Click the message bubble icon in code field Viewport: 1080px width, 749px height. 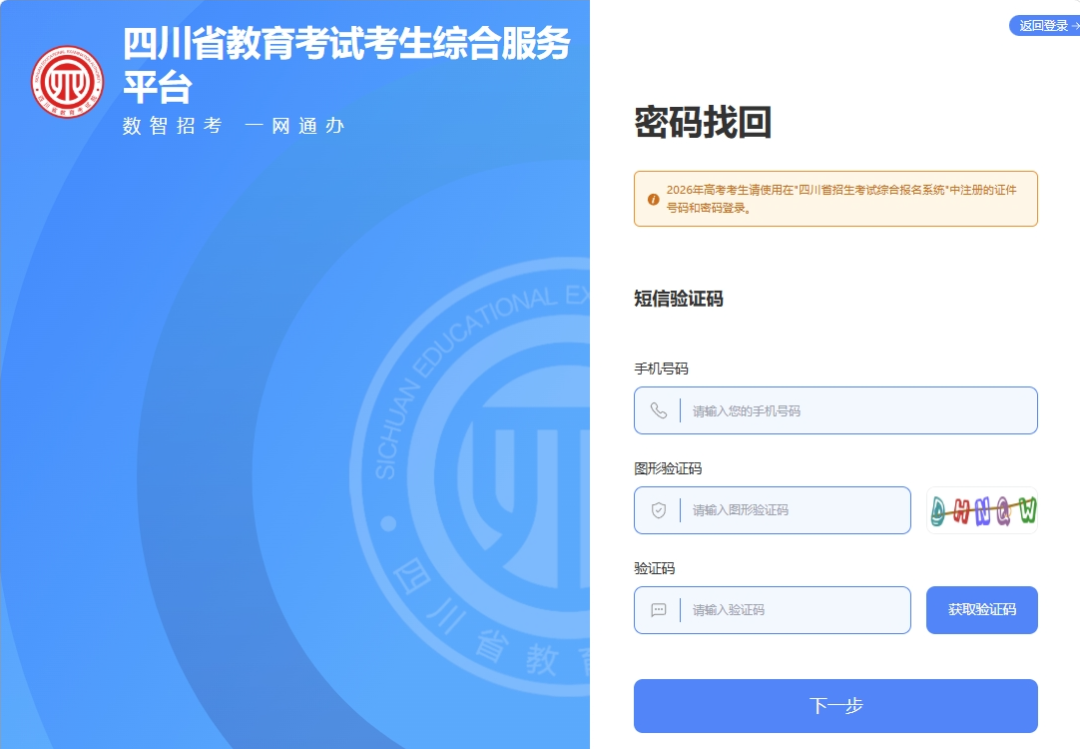(658, 610)
